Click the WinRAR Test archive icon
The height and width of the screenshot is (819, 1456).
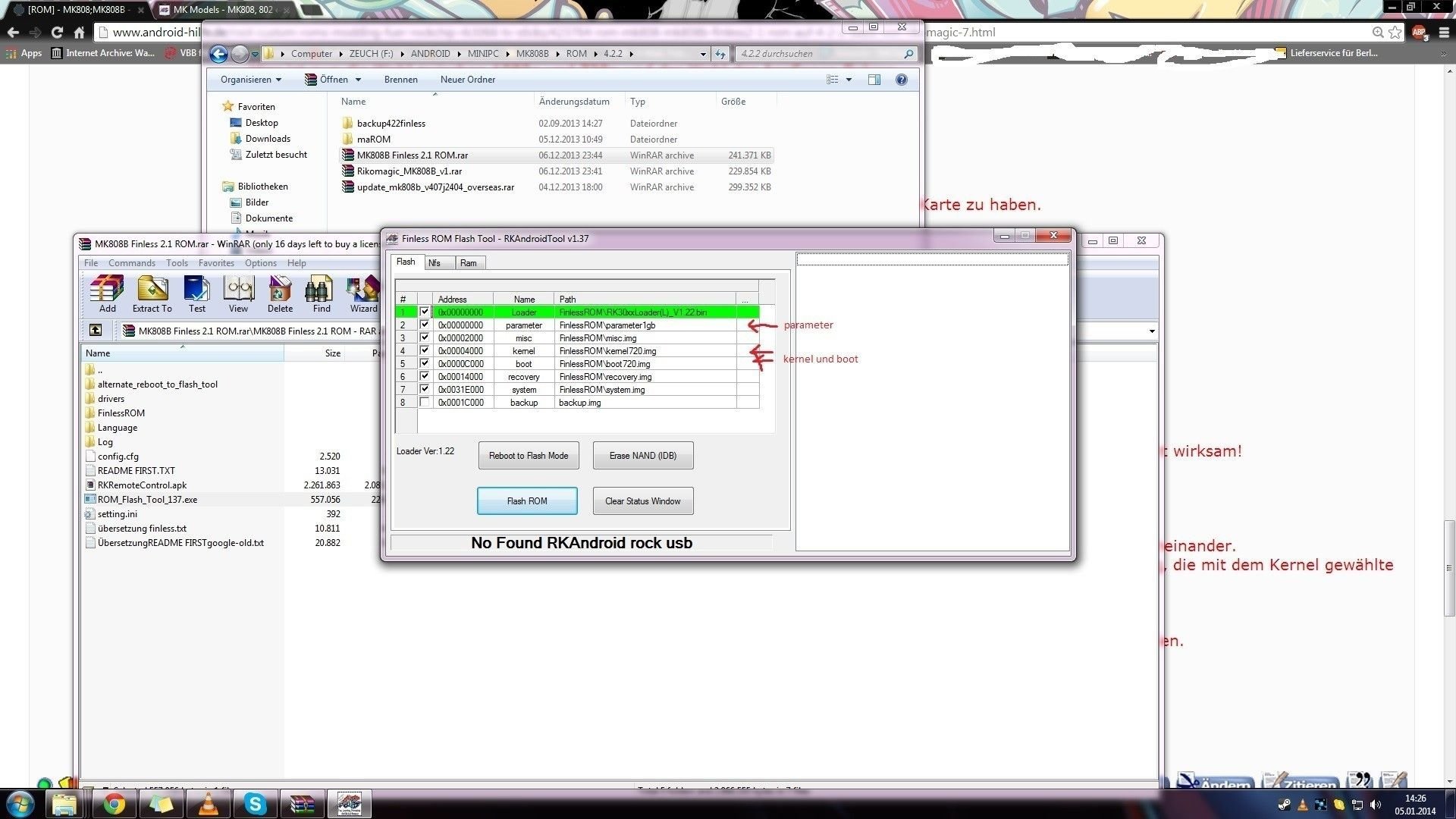coord(196,294)
